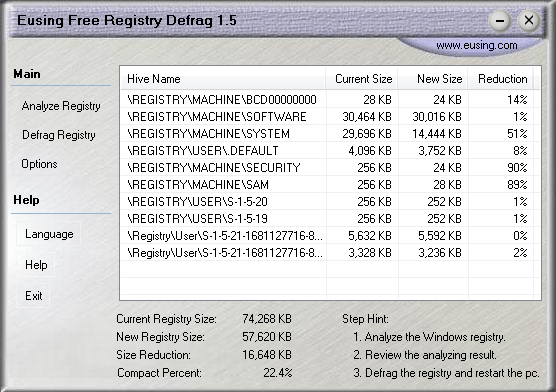Select the \REGISTRY\USER\S-1-5-19 row
556x392 pixels.
327,219
